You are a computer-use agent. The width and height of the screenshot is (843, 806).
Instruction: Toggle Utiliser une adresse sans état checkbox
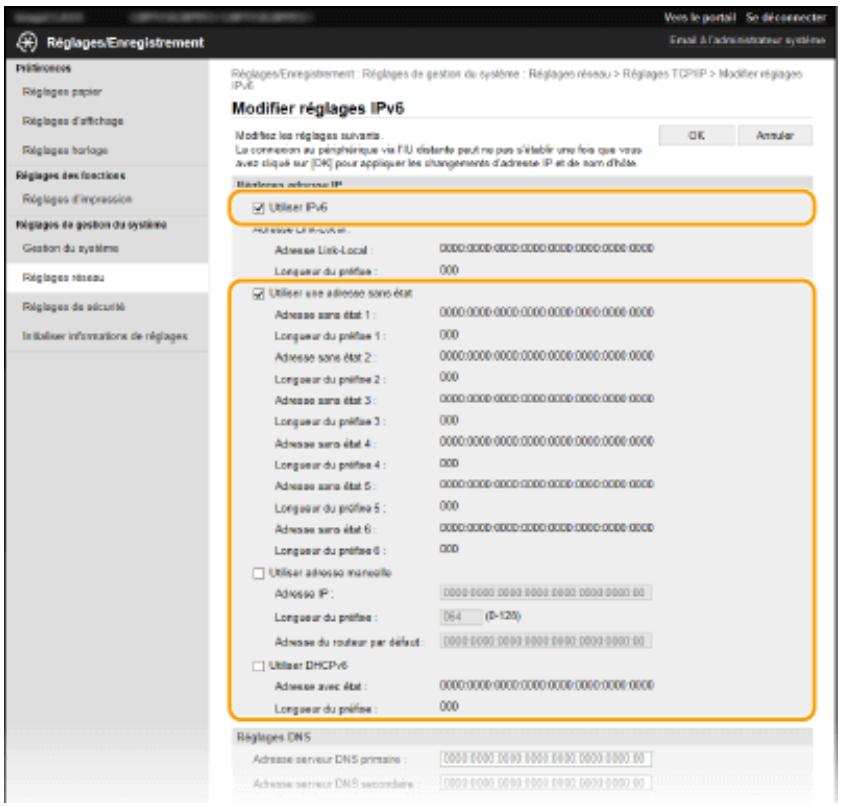[259, 294]
